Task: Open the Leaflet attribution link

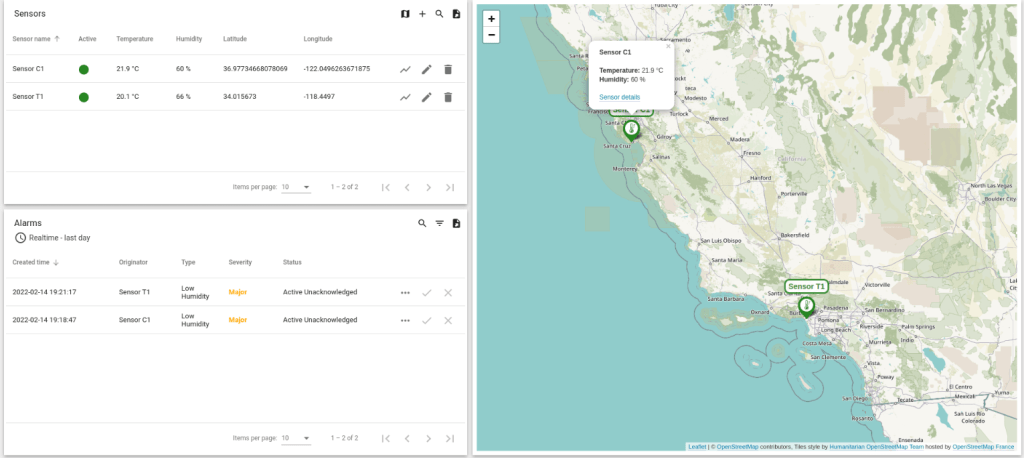Action: click(697, 447)
